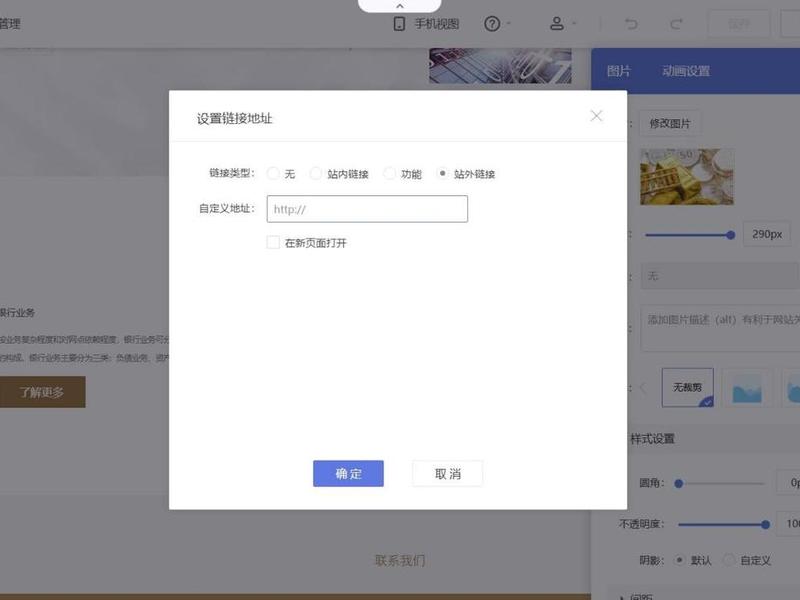Click the 添加图片描述 alt text area
Screen dimensions: 800x600
pos(719,328)
